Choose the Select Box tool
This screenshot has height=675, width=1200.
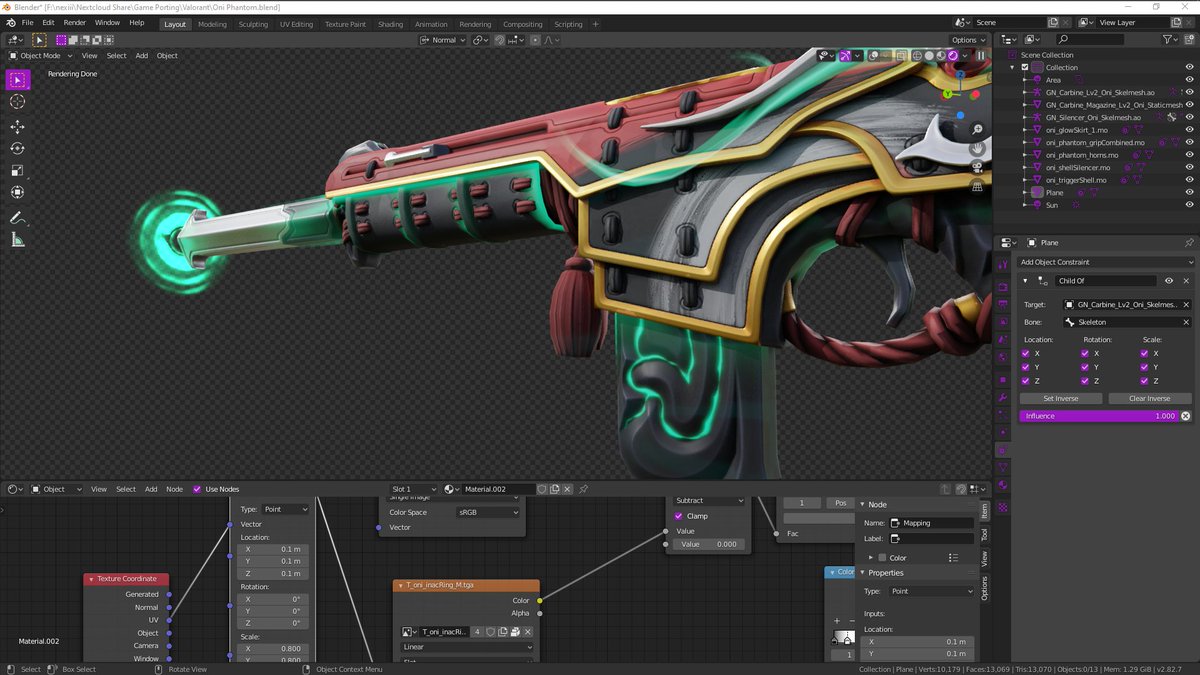pos(17,79)
